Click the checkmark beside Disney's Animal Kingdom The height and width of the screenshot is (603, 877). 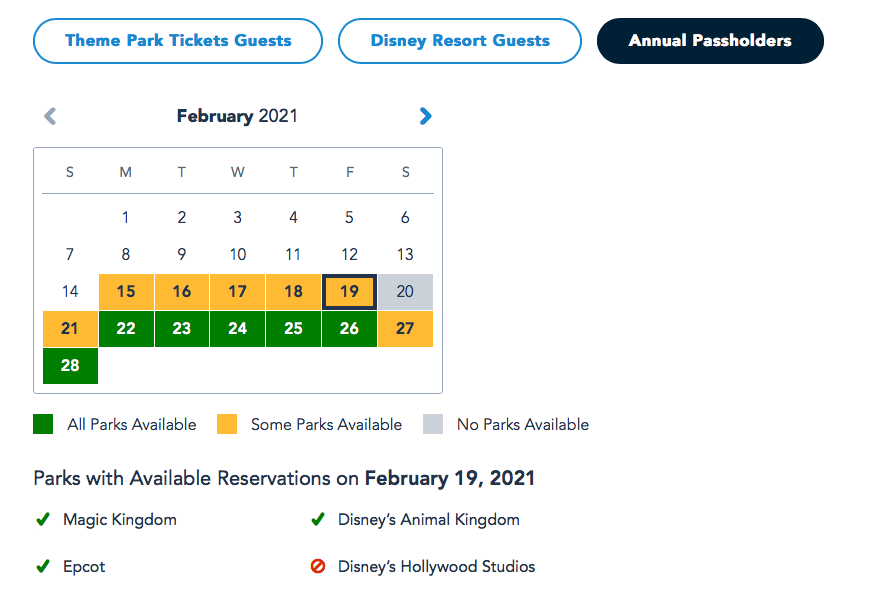click(x=318, y=520)
